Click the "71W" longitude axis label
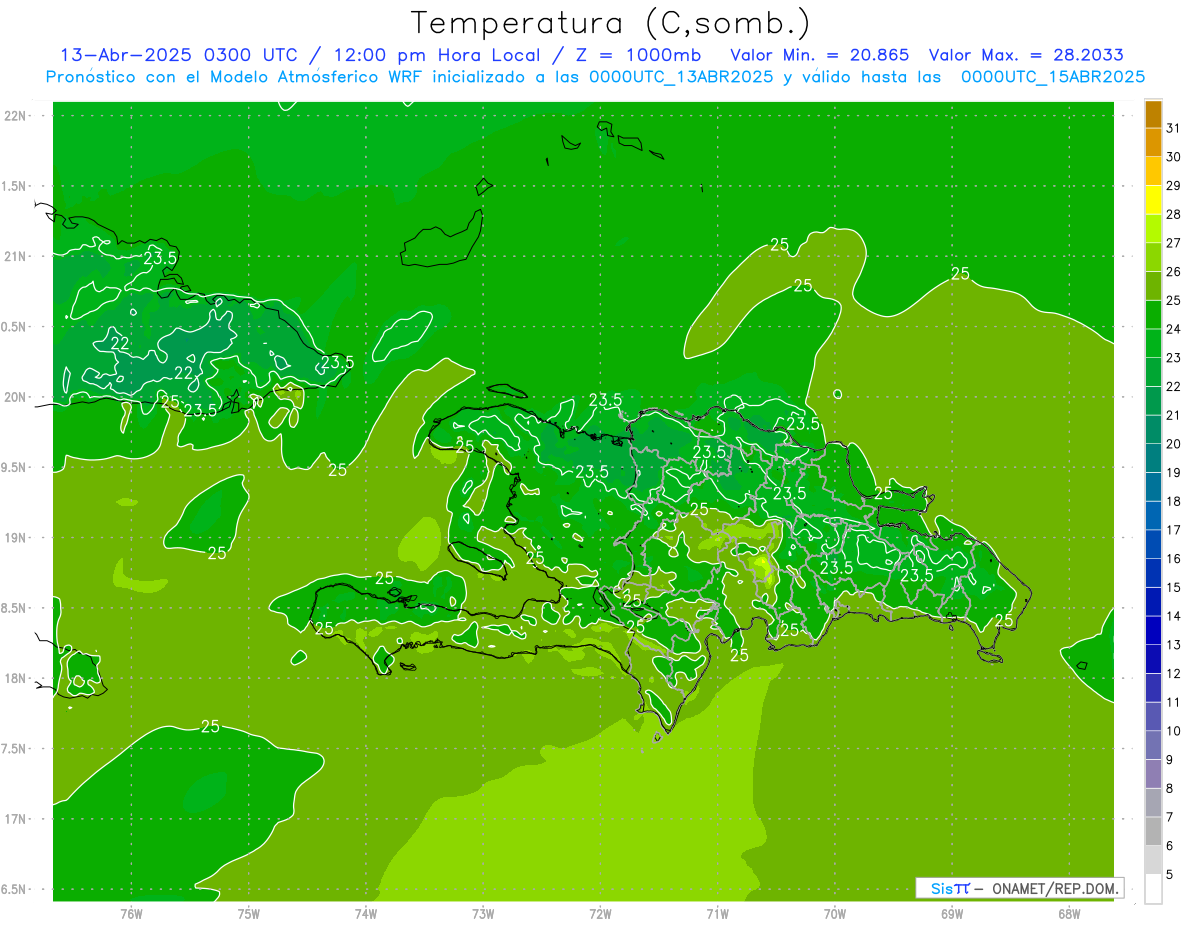The height and width of the screenshot is (927, 1200). click(717, 914)
